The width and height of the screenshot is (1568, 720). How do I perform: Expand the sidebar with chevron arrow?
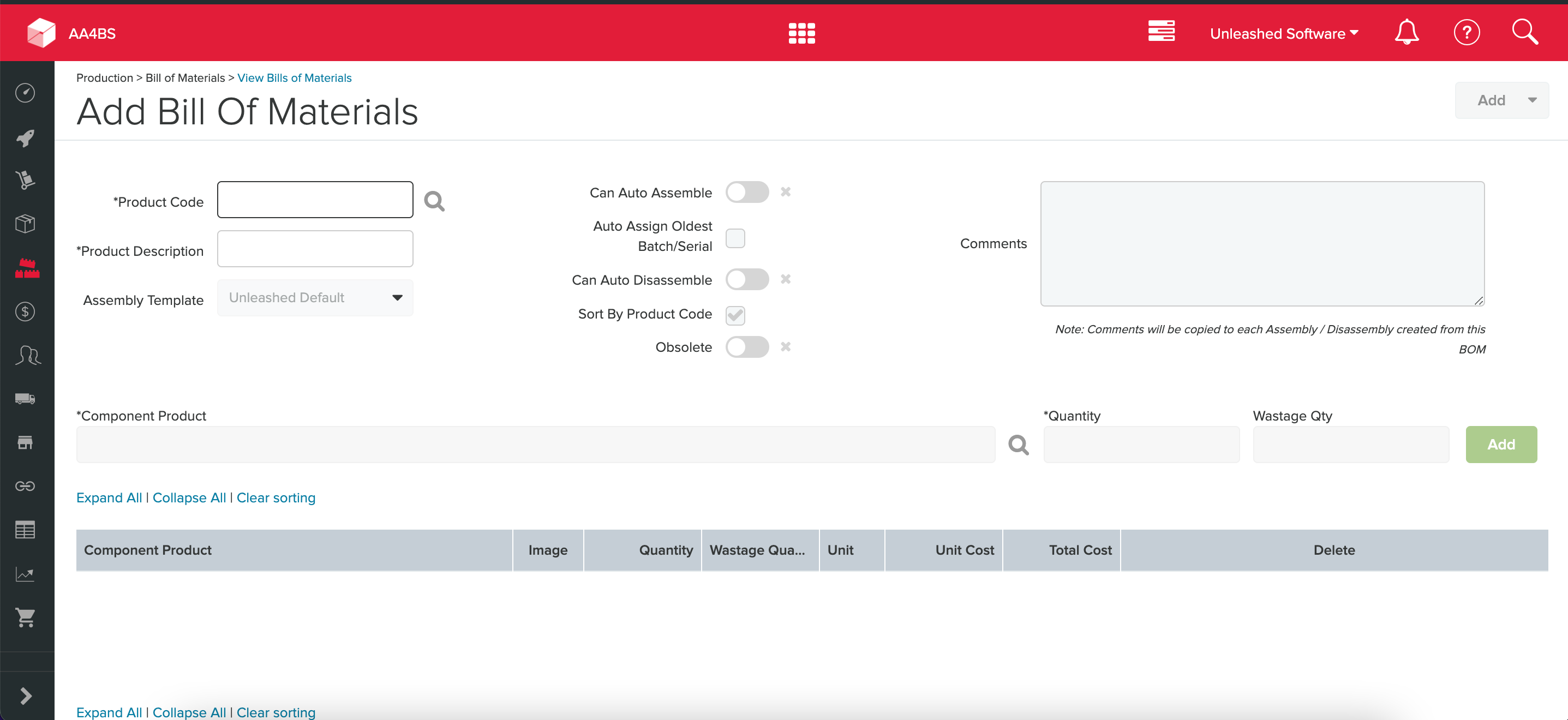pos(26,695)
